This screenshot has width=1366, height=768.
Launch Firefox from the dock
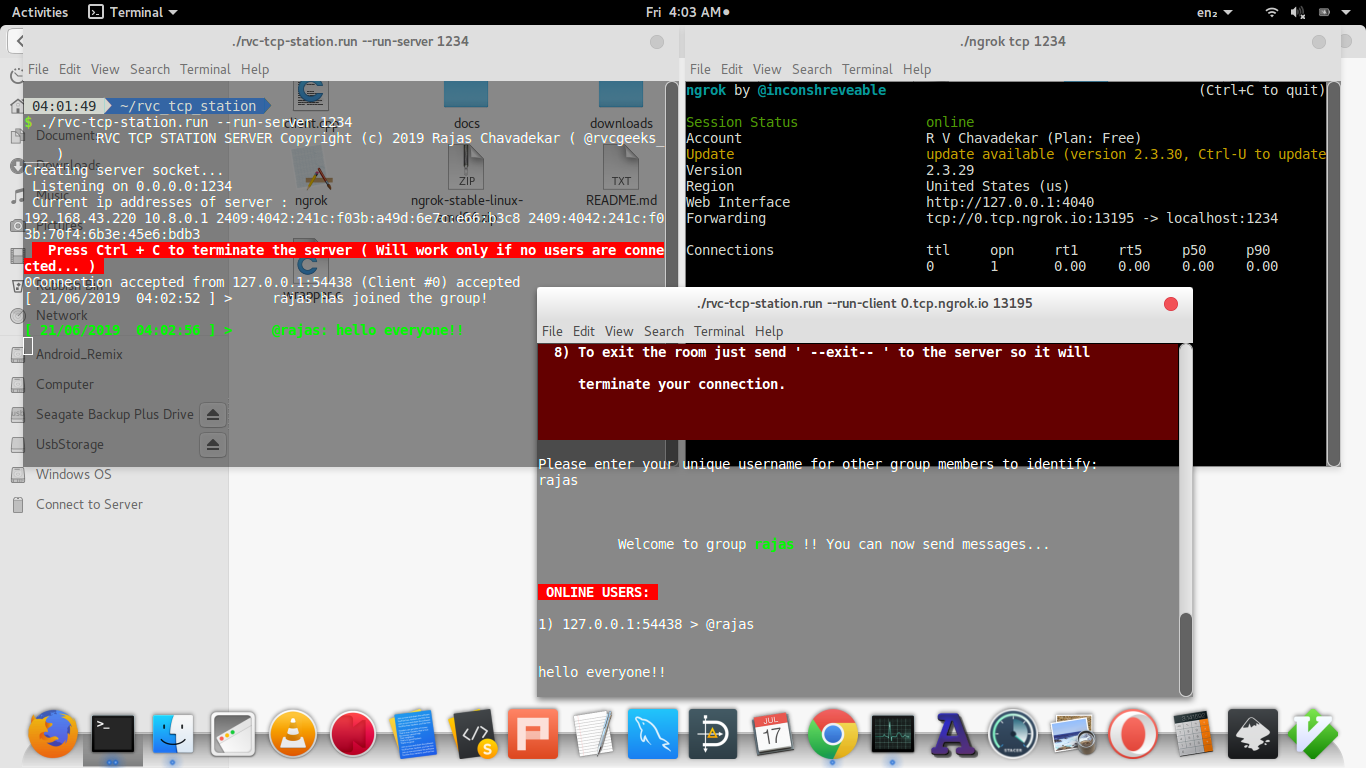click(x=53, y=734)
